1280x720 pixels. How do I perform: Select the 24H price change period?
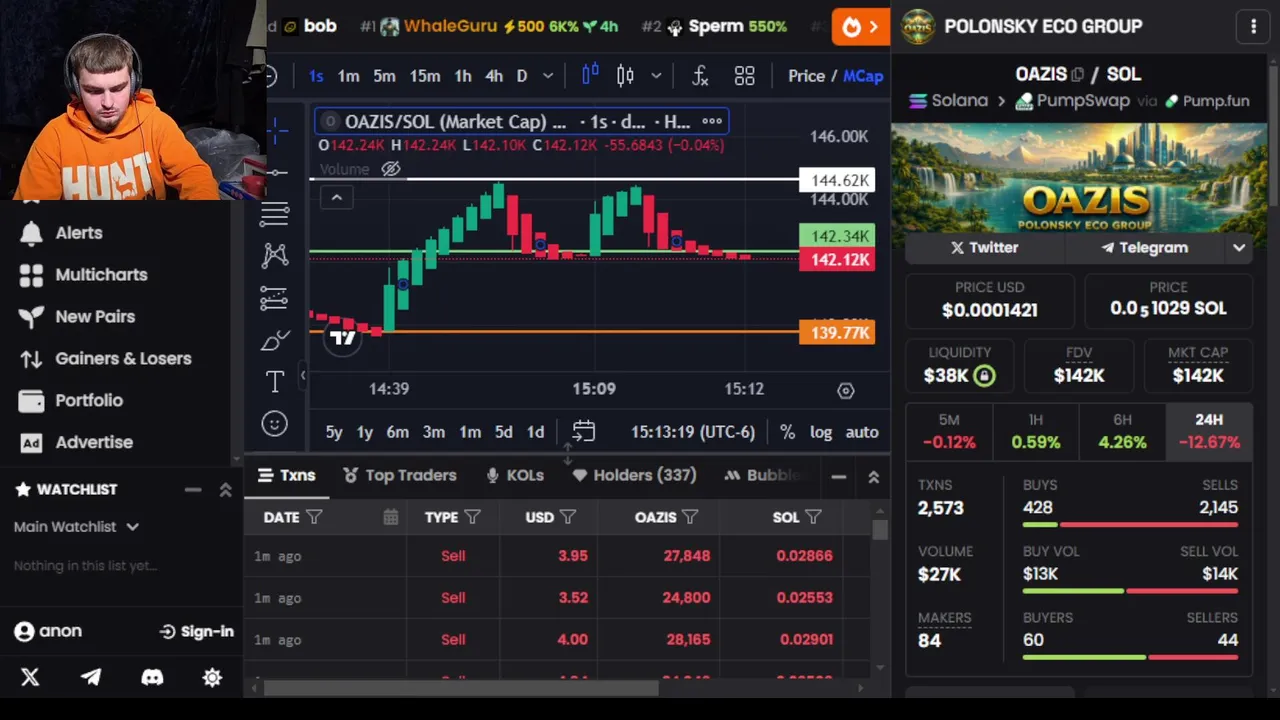[1209, 431]
